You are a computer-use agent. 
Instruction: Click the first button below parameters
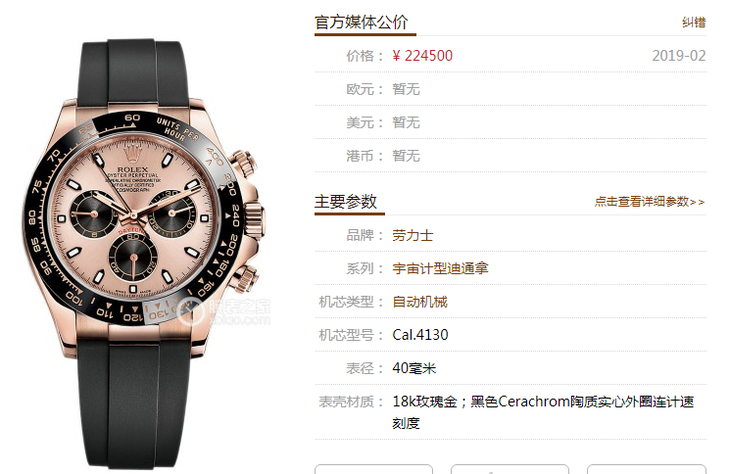pos(374,469)
